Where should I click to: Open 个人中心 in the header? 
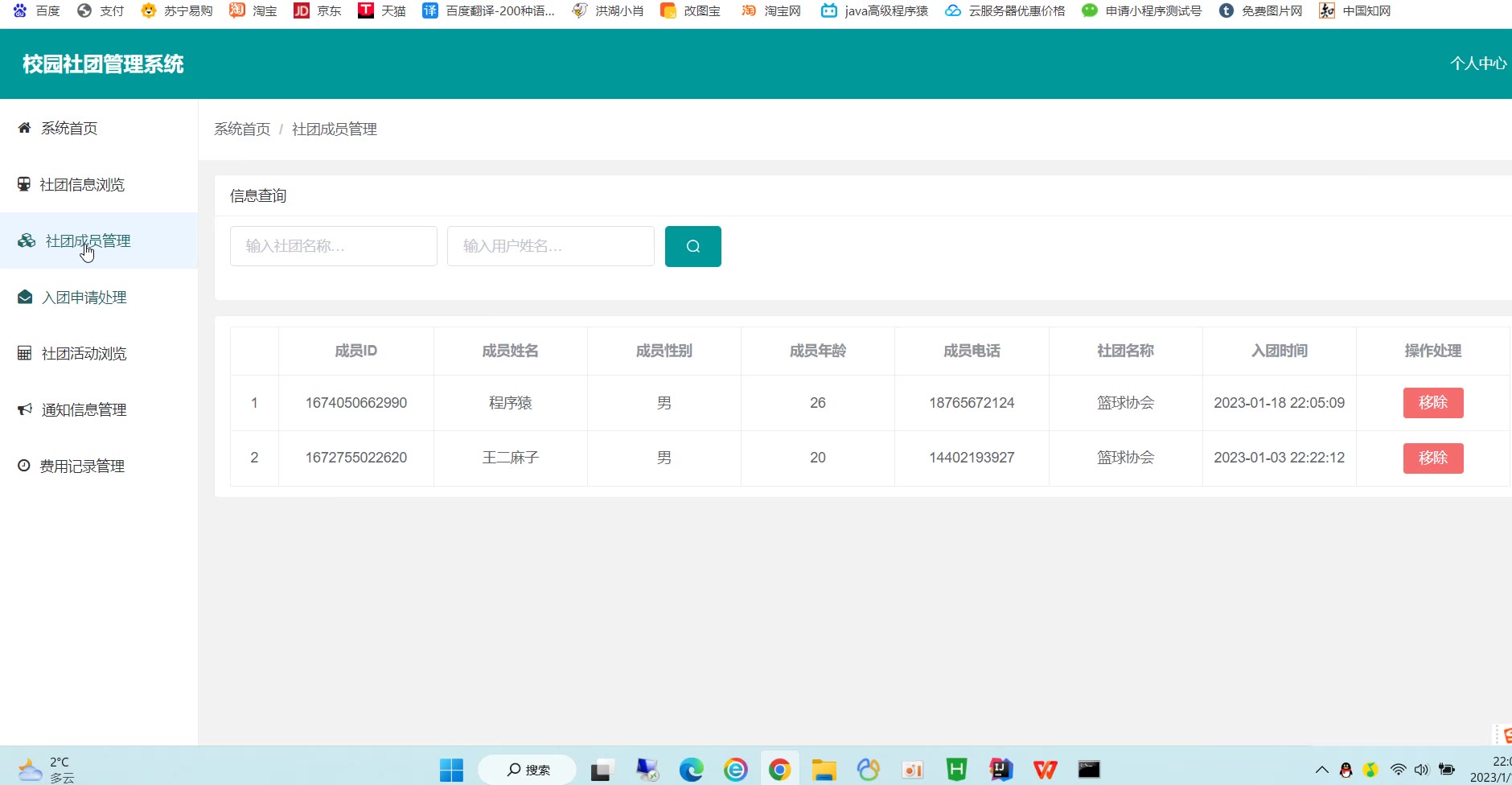click(x=1477, y=64)
